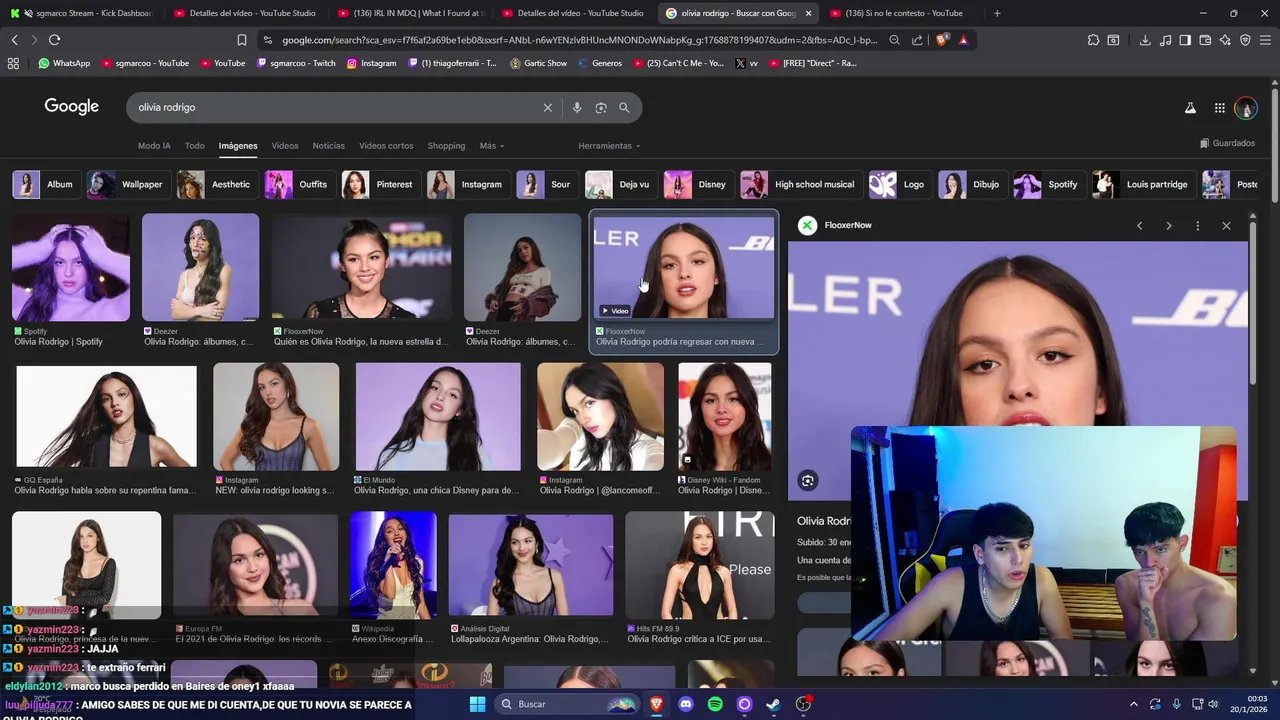Filter images by the Deja vu chip
This screenshot has height=720, width=1280.
coord(619,185)
